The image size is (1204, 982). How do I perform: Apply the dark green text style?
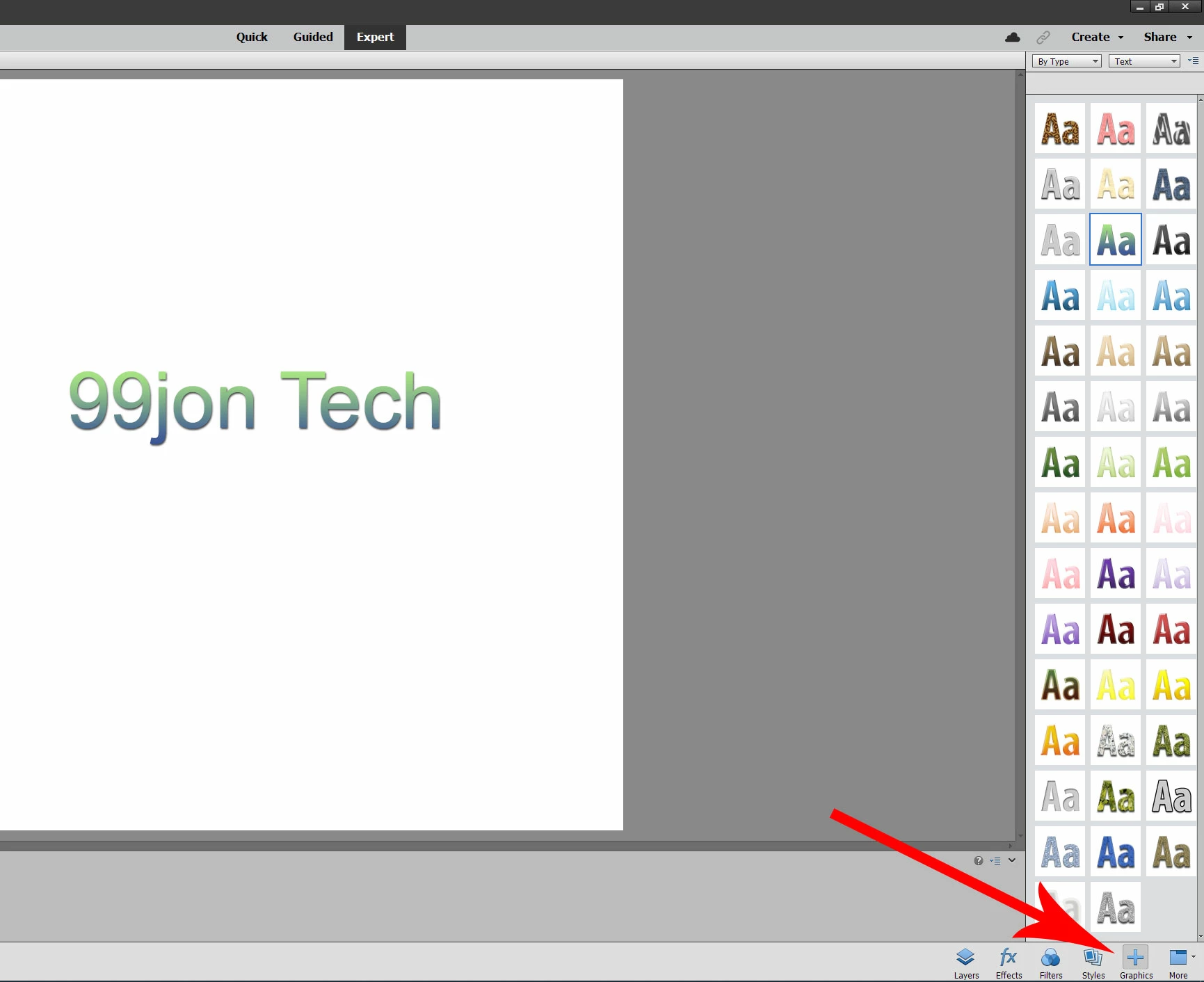pos(1060,462)
